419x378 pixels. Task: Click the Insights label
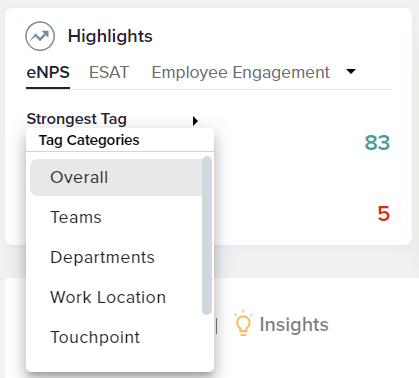point(294,324)
